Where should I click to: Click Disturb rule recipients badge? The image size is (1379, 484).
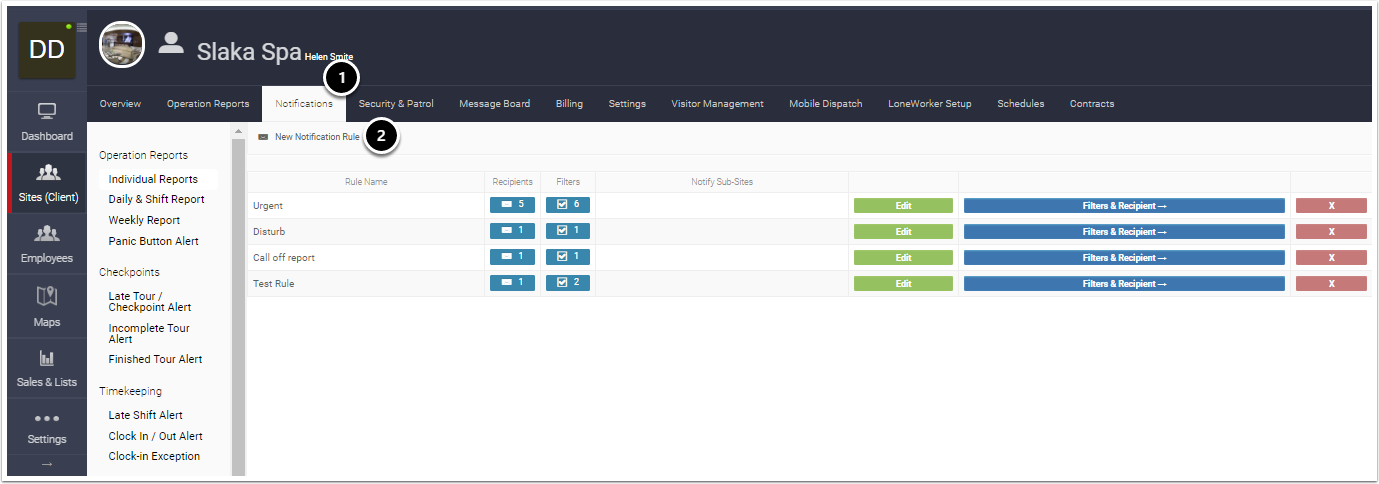(512, 231)
